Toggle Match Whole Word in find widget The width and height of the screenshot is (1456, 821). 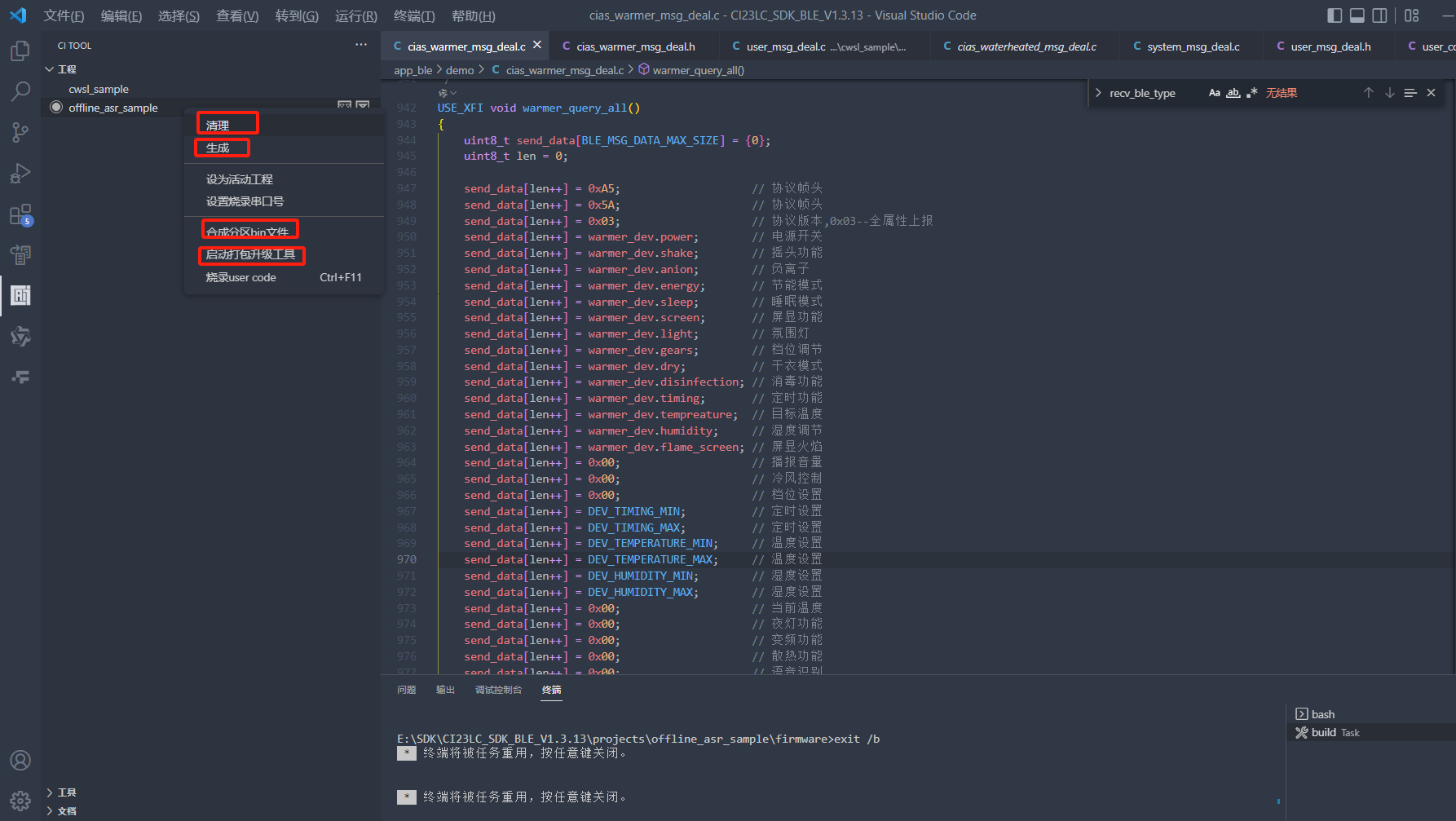click(x=1233, y=93)
